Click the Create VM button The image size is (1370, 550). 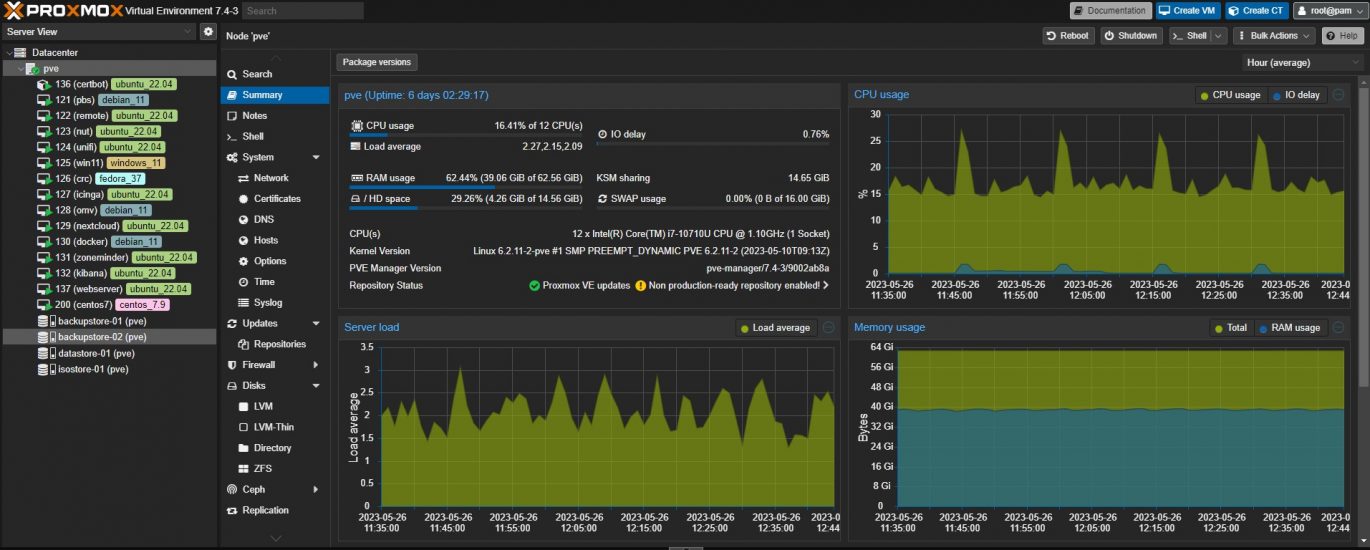[1187, 11]
